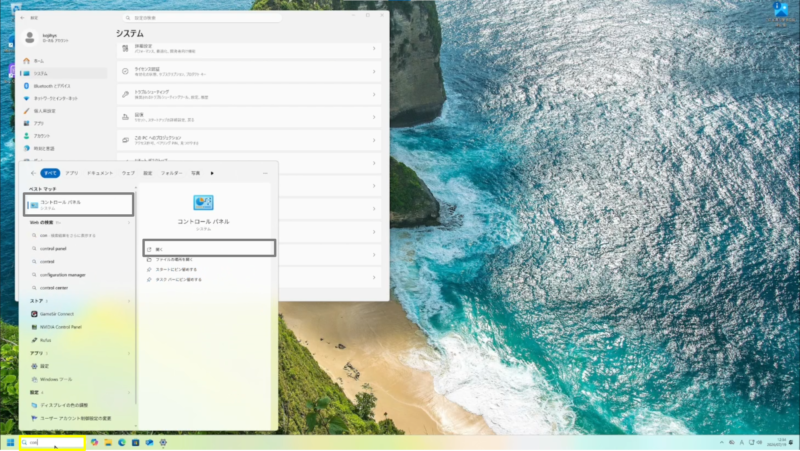Viewport: 800px width, 451px height.
Task: Click the taskbar search input field
Action: click(x=52, y=442)
